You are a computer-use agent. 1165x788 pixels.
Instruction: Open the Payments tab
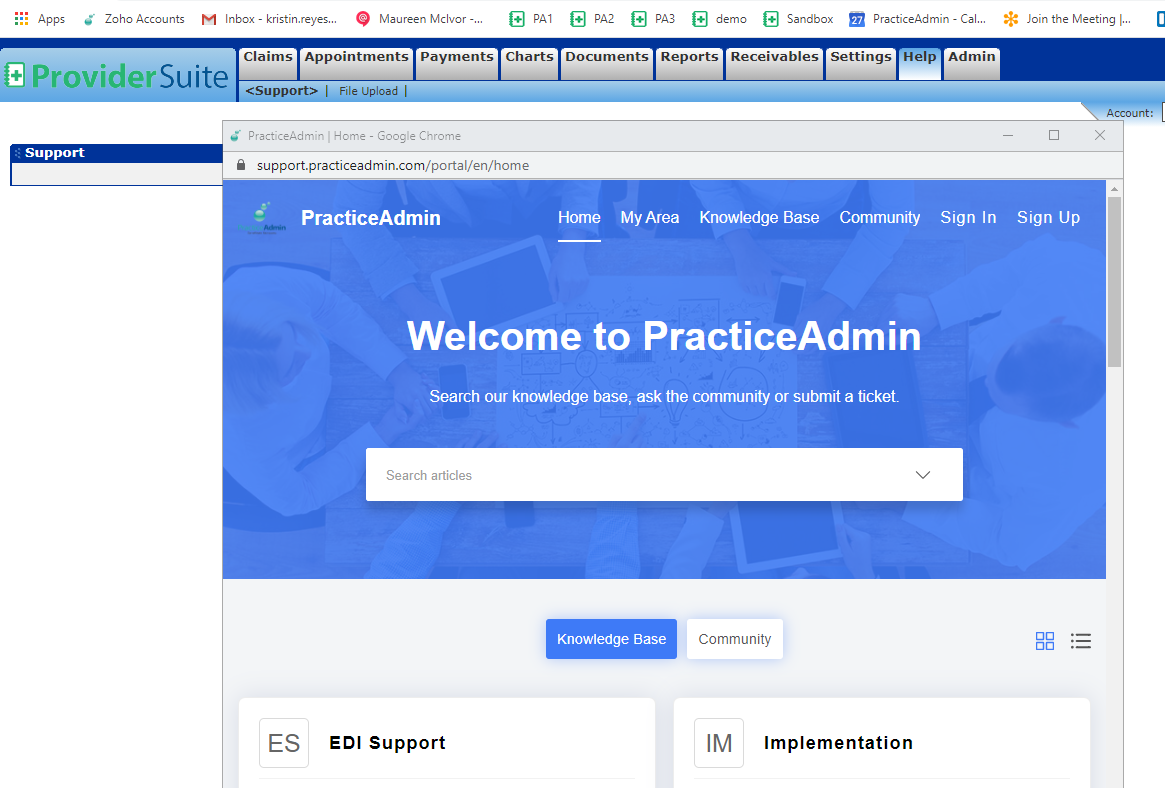click(457, 62)
